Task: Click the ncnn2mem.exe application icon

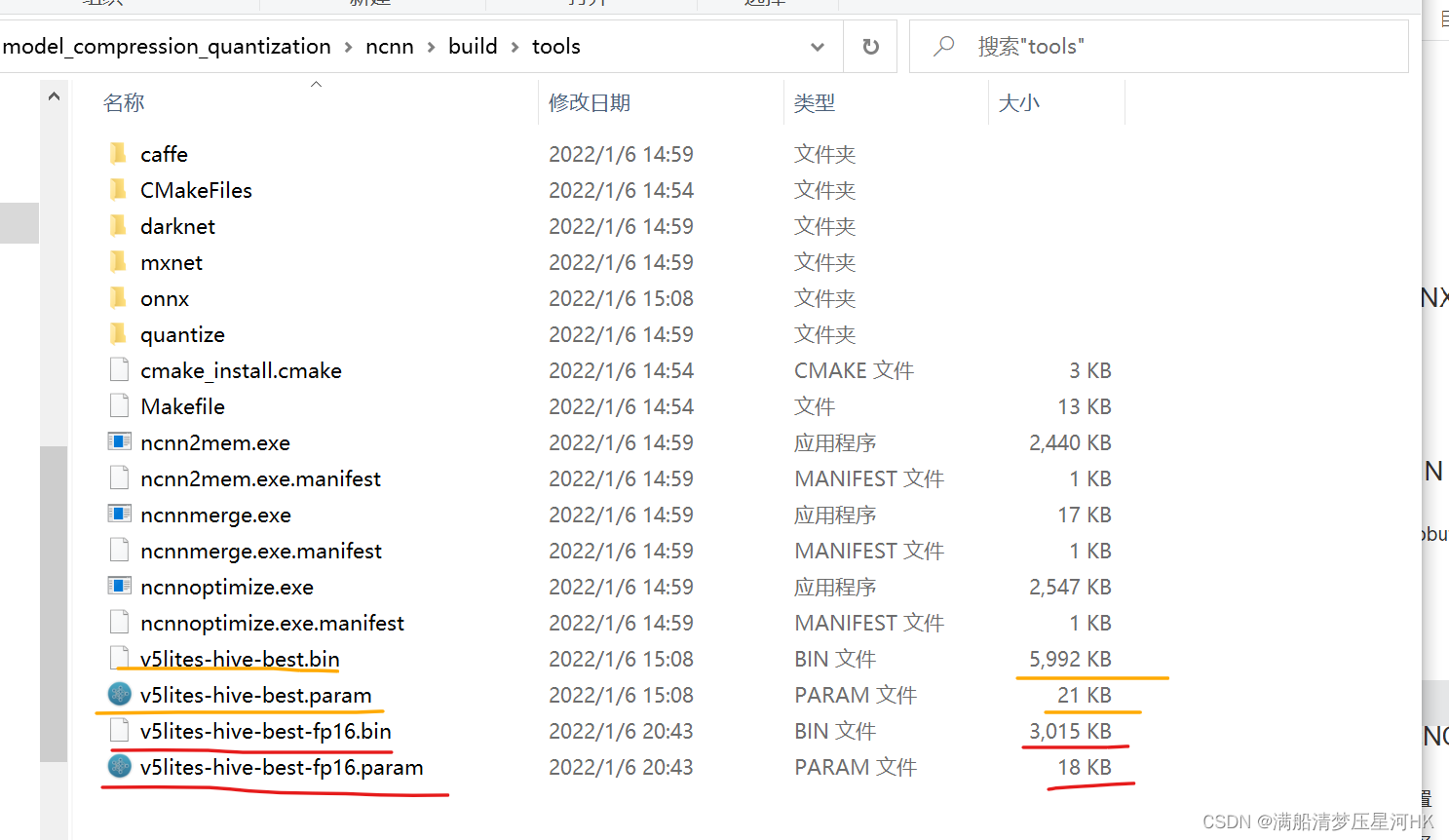Action: [119, 442]
